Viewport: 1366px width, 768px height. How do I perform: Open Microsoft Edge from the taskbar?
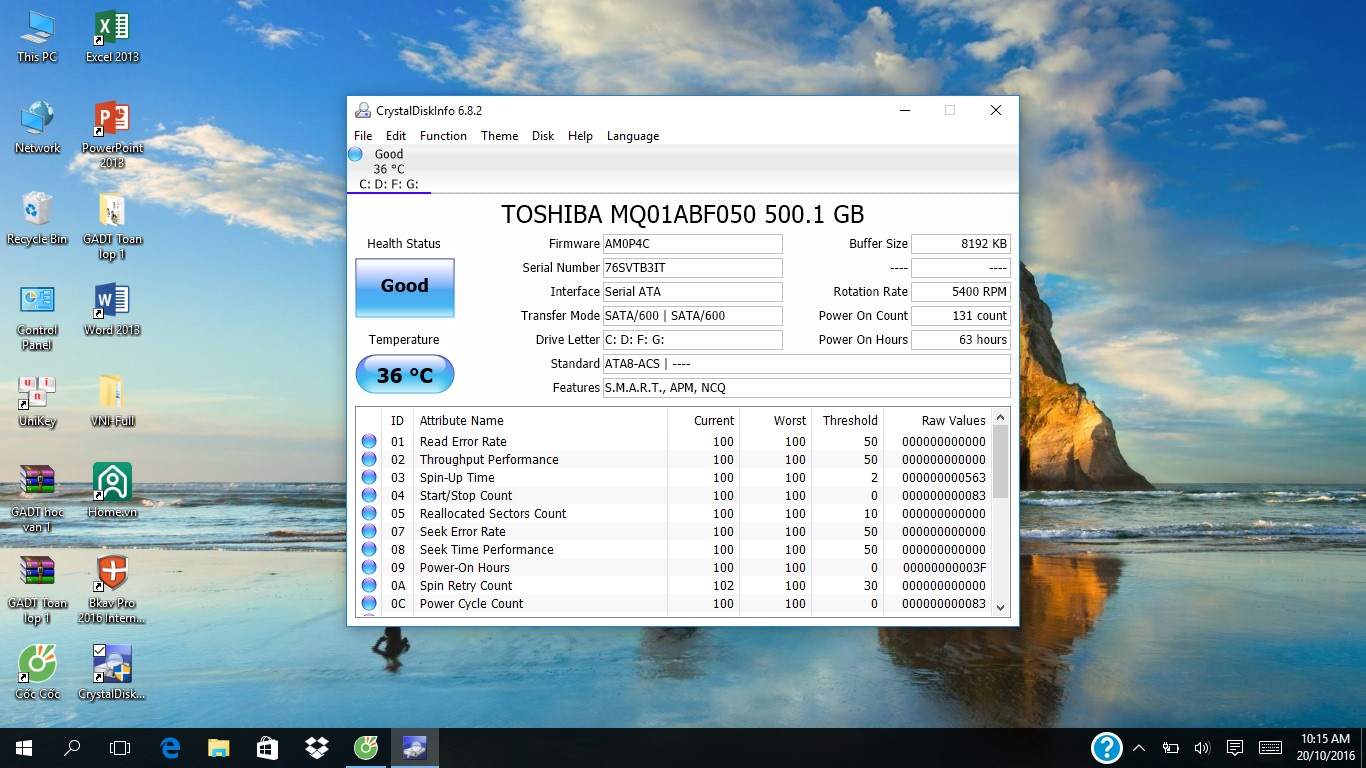pyautogui.click(x=170, y=747)
